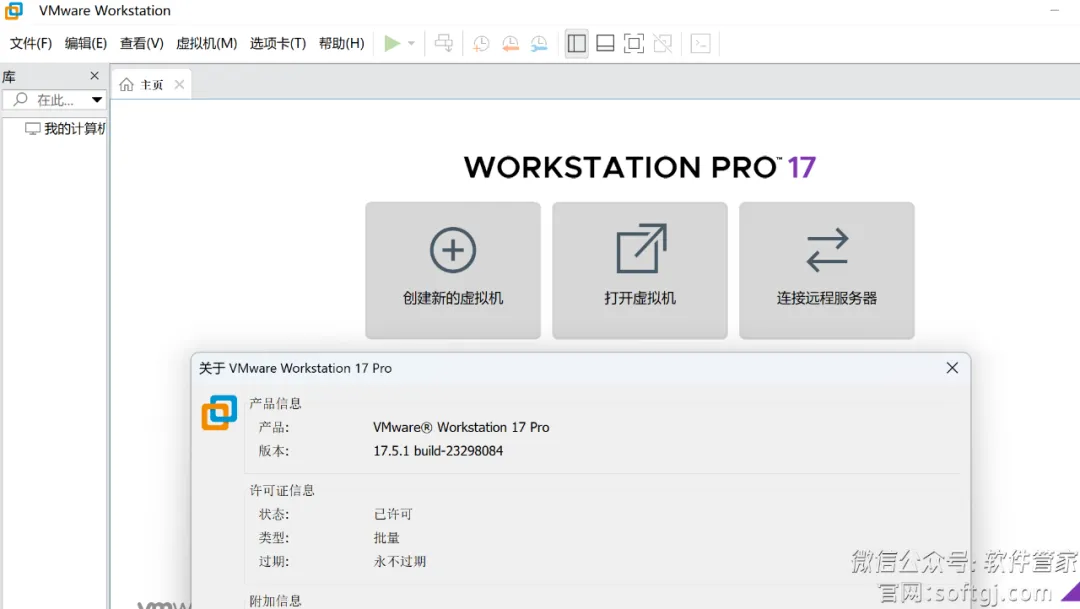Revert to snapshot using the toolbar icon
Image resolution: width=1080 pixels, height=609 pixels.
point(510,43)
